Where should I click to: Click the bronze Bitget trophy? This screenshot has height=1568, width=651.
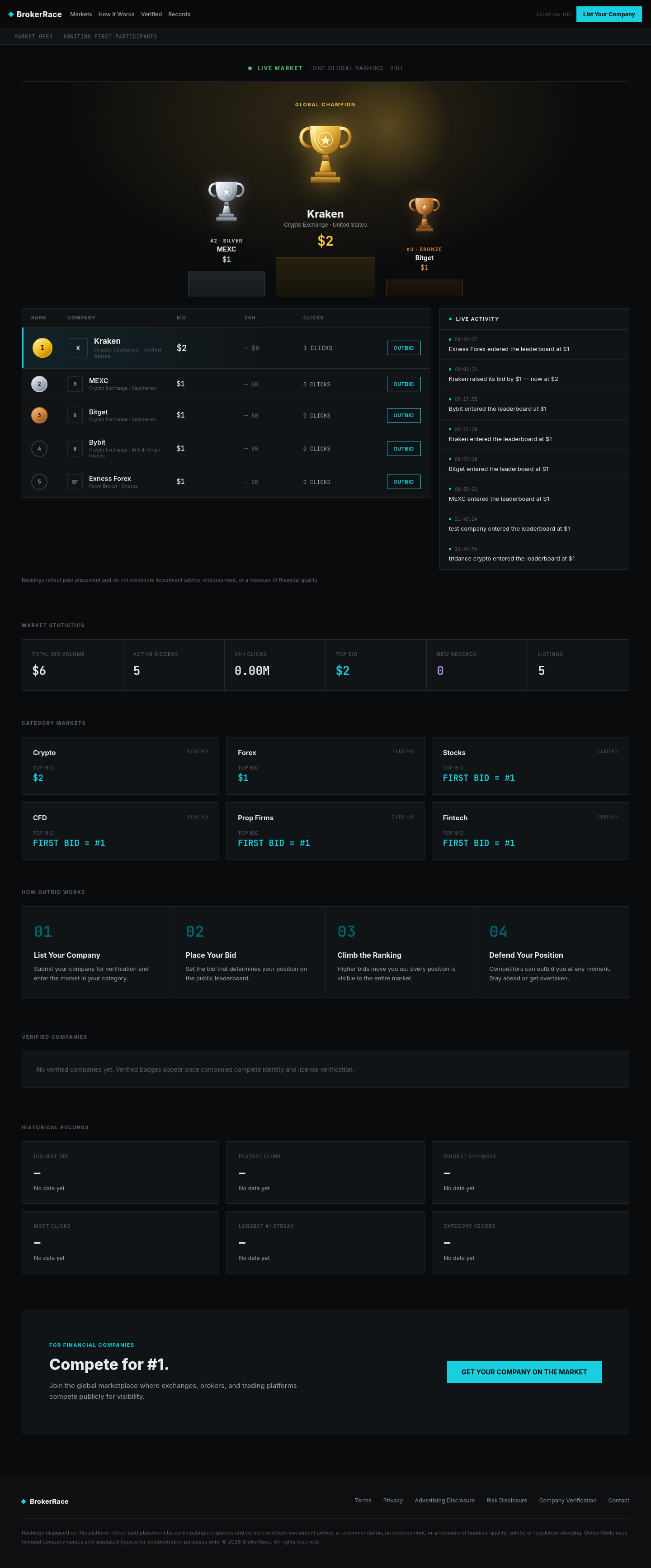424,214
